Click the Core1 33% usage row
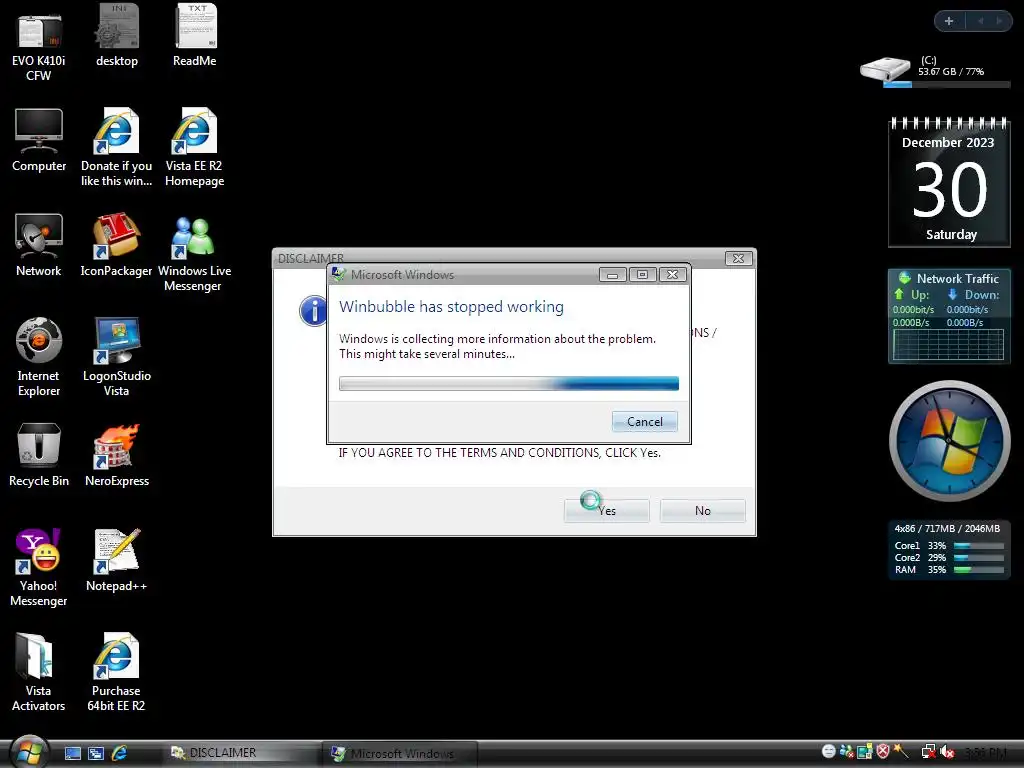This screenshot has width=1024, height=768. [x=949, y=545]
